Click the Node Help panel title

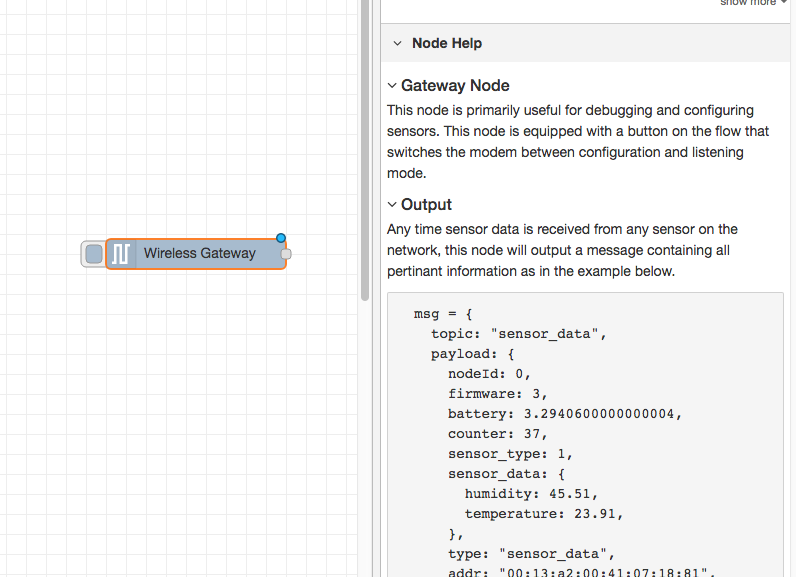(x=446, y=44)
